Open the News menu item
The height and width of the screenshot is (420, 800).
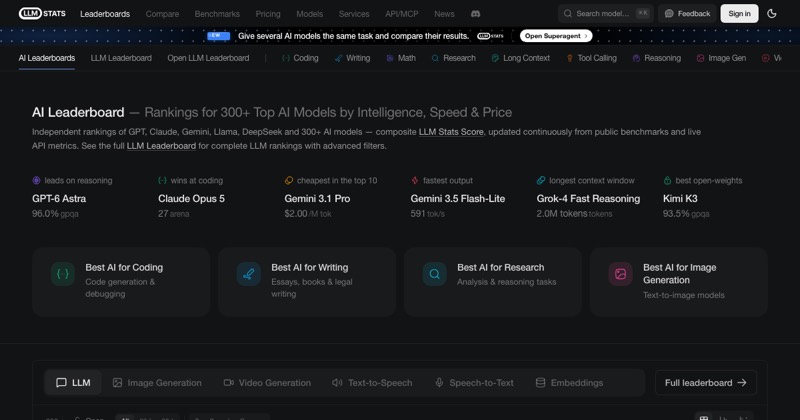tap(444, 14)
